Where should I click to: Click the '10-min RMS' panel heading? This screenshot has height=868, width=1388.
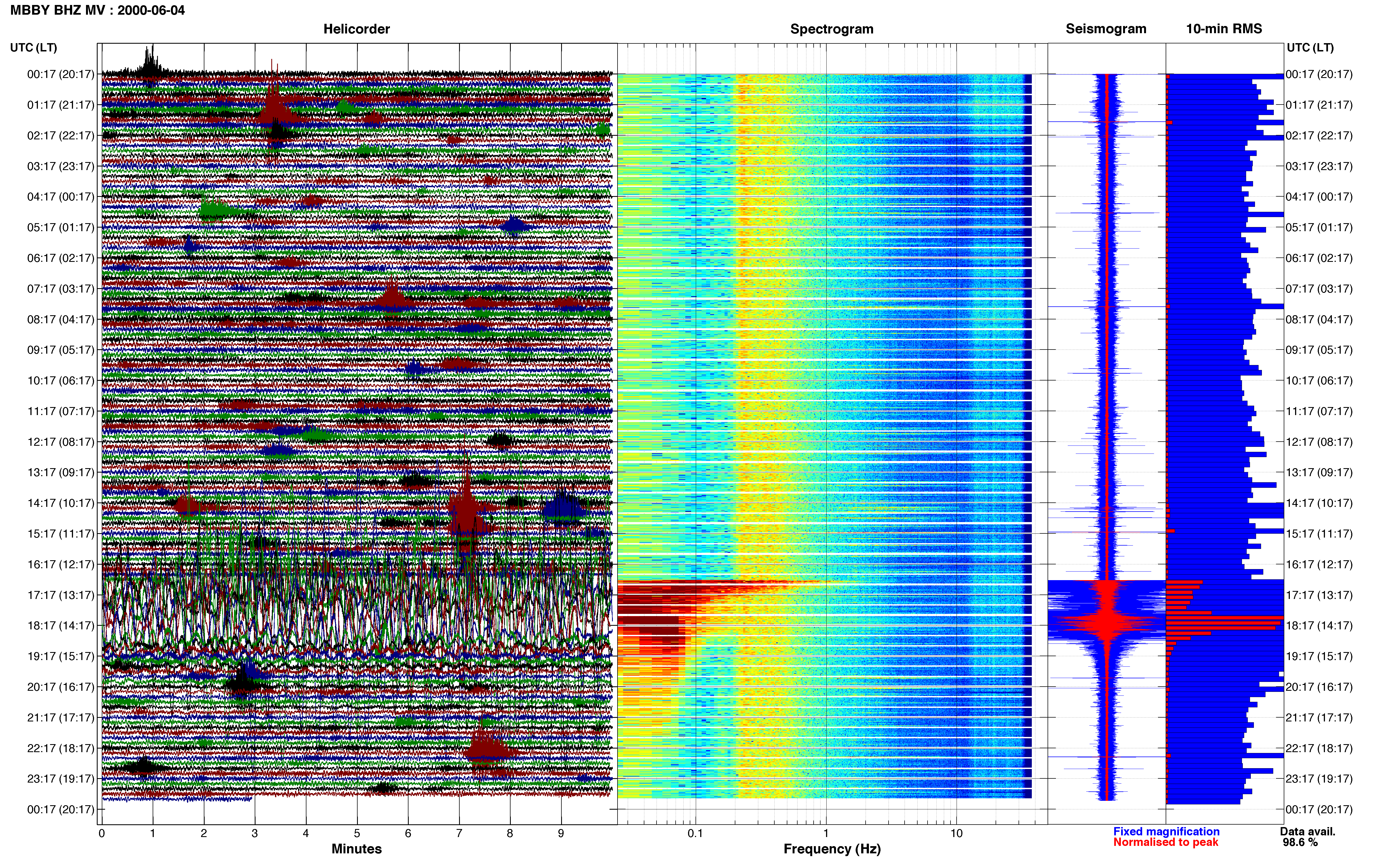(x=1224, y=29)
